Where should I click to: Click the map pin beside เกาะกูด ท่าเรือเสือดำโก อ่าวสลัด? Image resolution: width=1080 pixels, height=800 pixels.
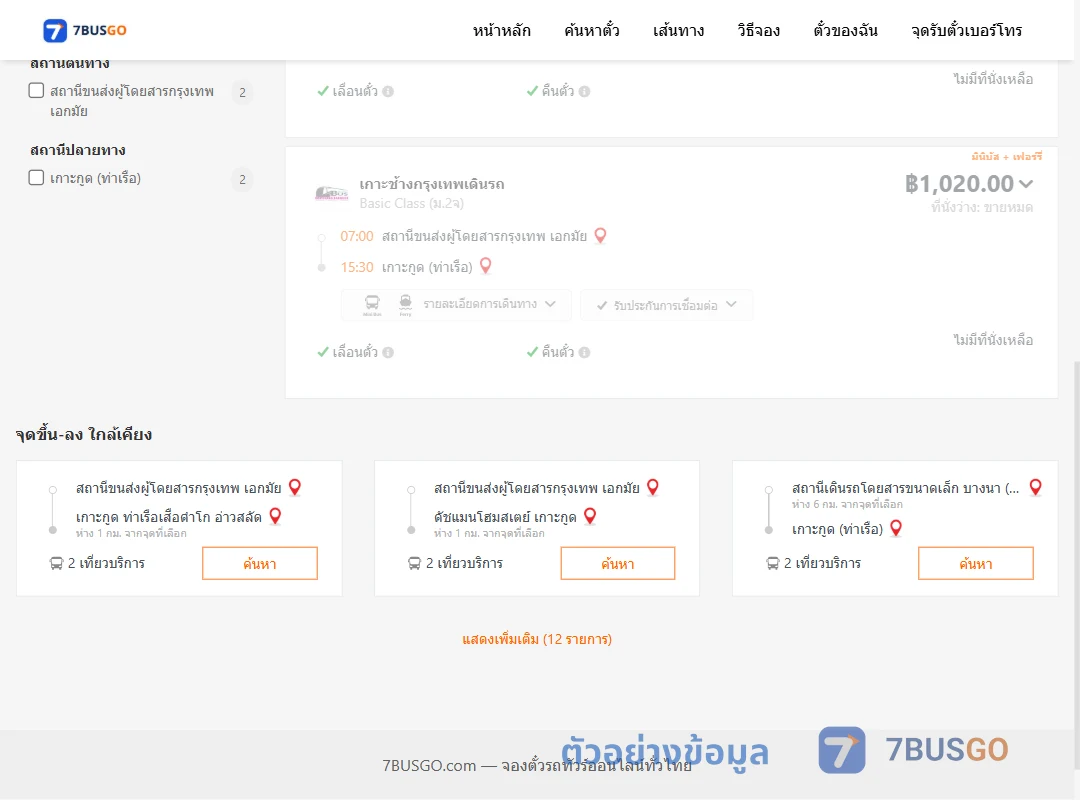pos(275,516)
